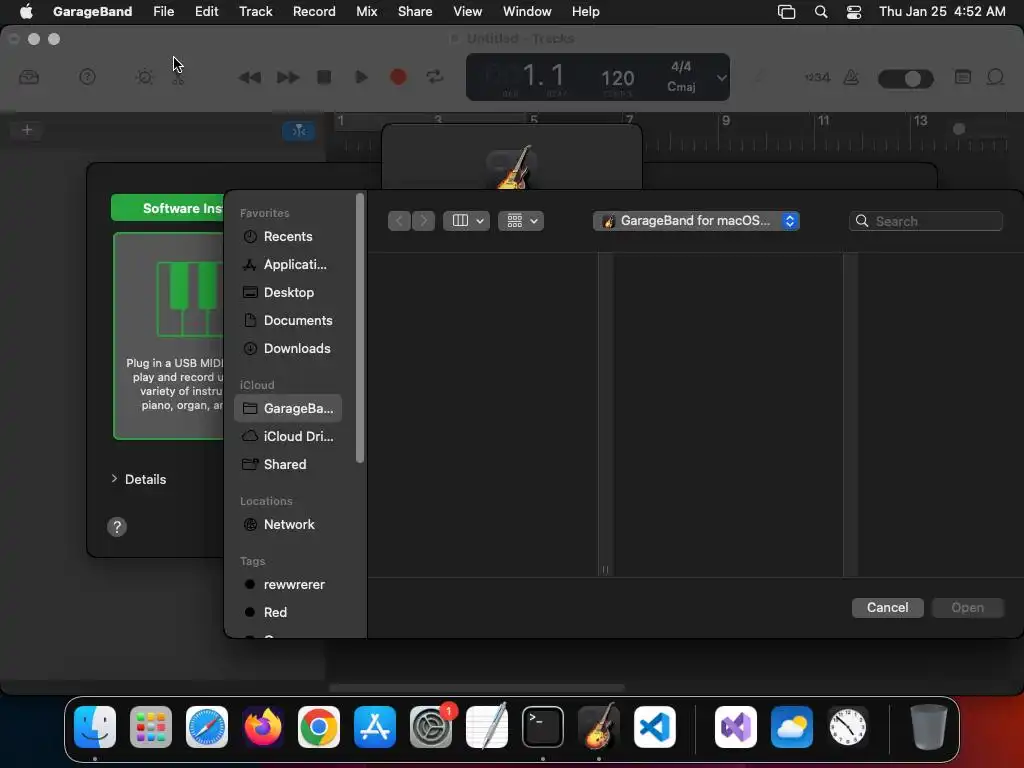This screenshot has height=768, width=1024.
Task: Open the Track menu
Action: click(x=255, y=12)
